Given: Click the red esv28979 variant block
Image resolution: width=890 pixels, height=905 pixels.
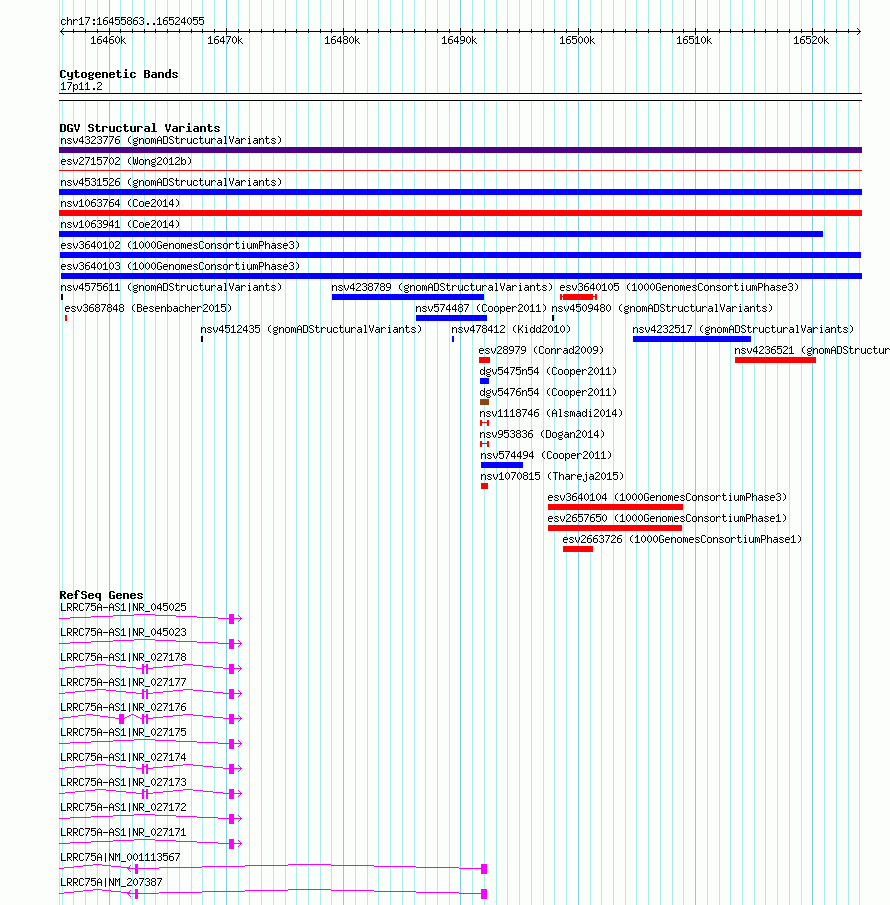Looking at the screenshot, I should [x=484, y=360].
